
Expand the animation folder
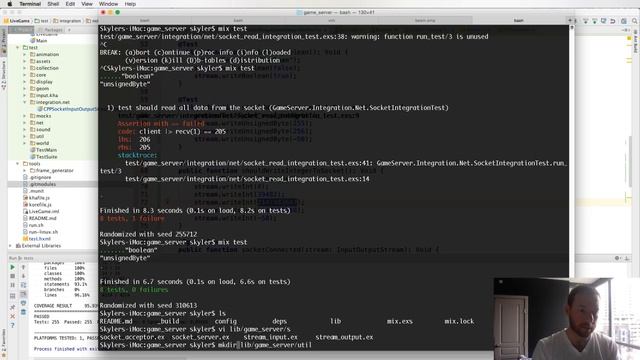25,55
